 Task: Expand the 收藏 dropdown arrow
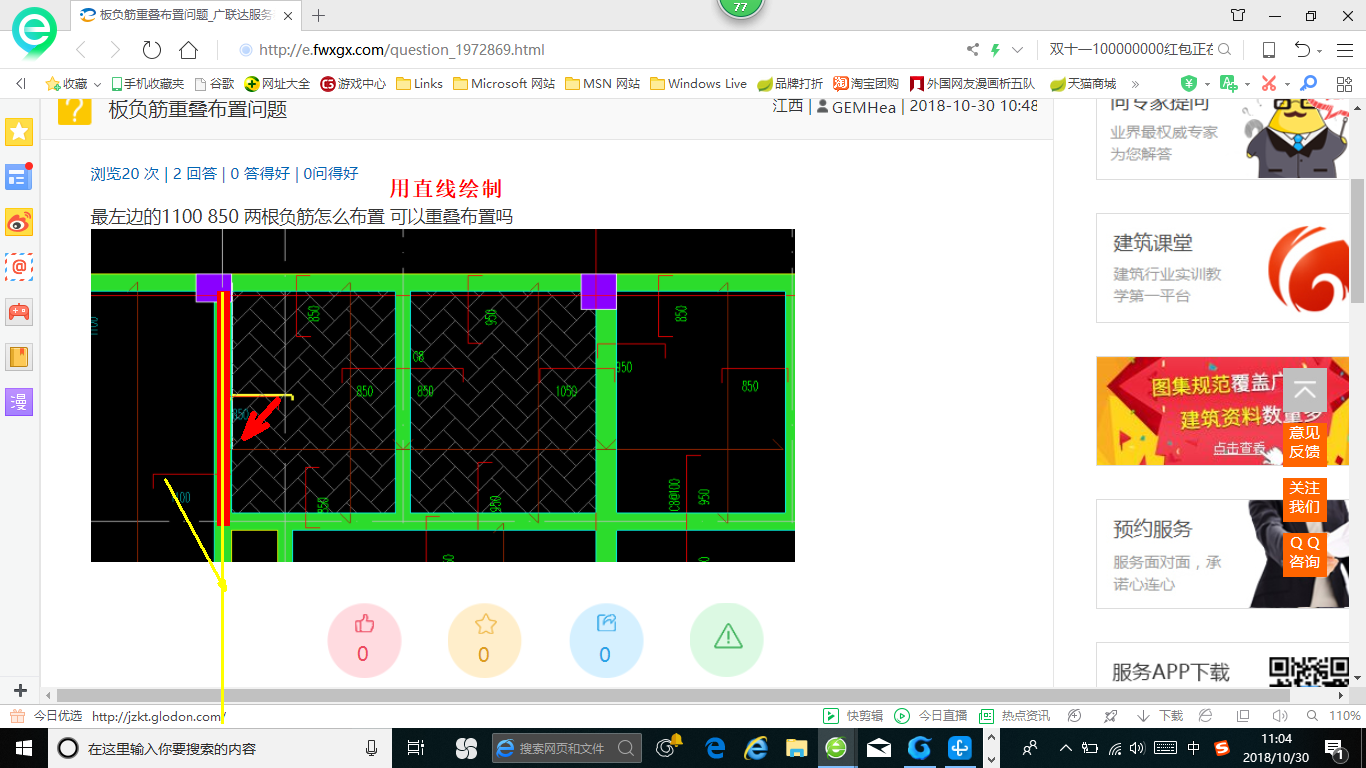coord(98,84)
